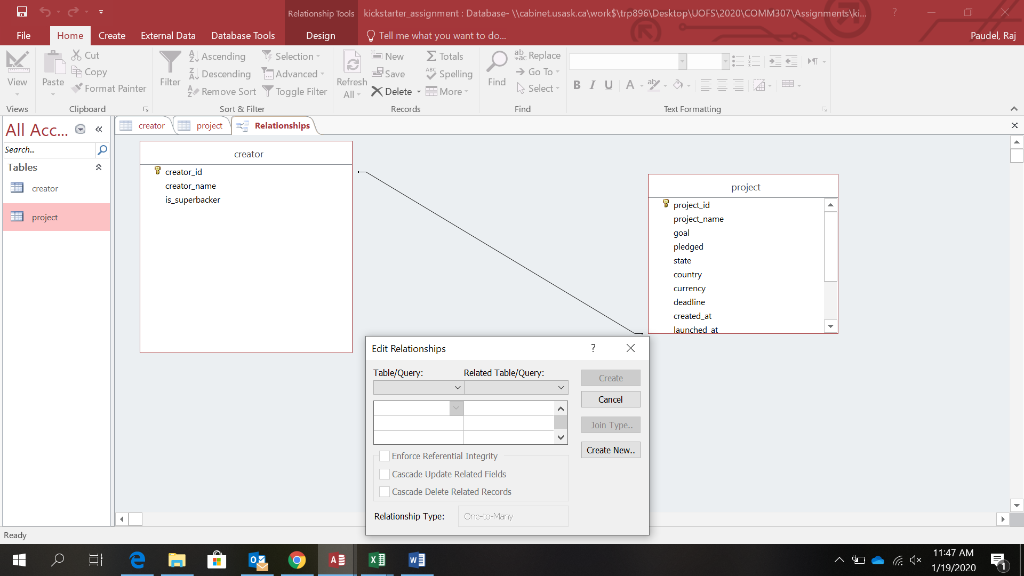Viewport: 1024px width, 576px height.
Task: Click Create New.. button
Action: coord(611,450)
